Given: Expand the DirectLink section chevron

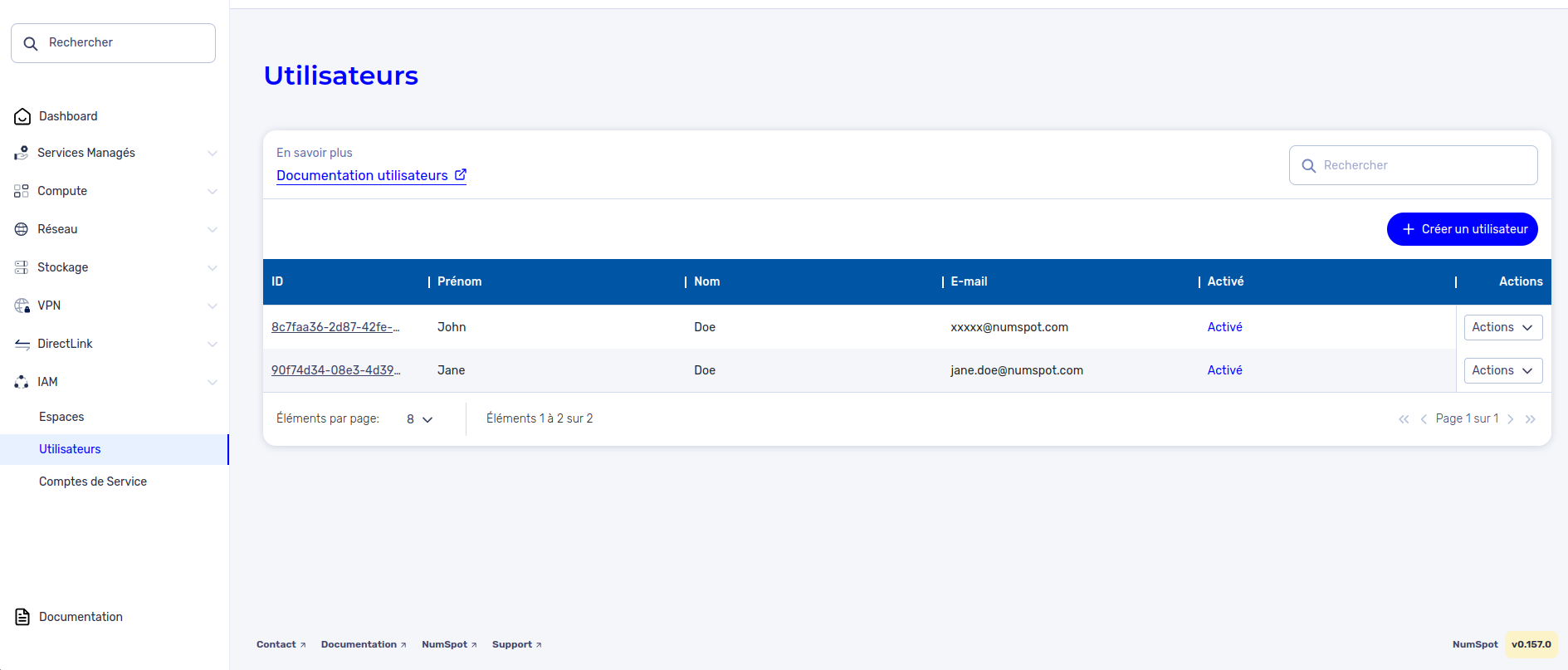Looking at the screenshot, I should click(x=212, y=344).
